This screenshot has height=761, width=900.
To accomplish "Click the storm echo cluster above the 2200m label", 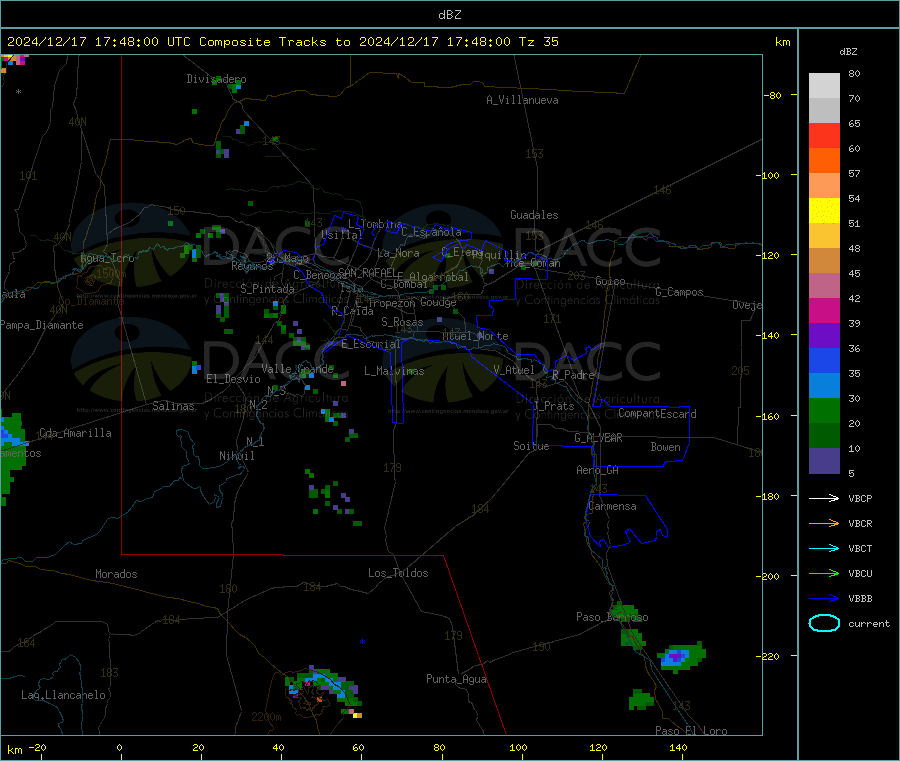I will pos(324,690).
